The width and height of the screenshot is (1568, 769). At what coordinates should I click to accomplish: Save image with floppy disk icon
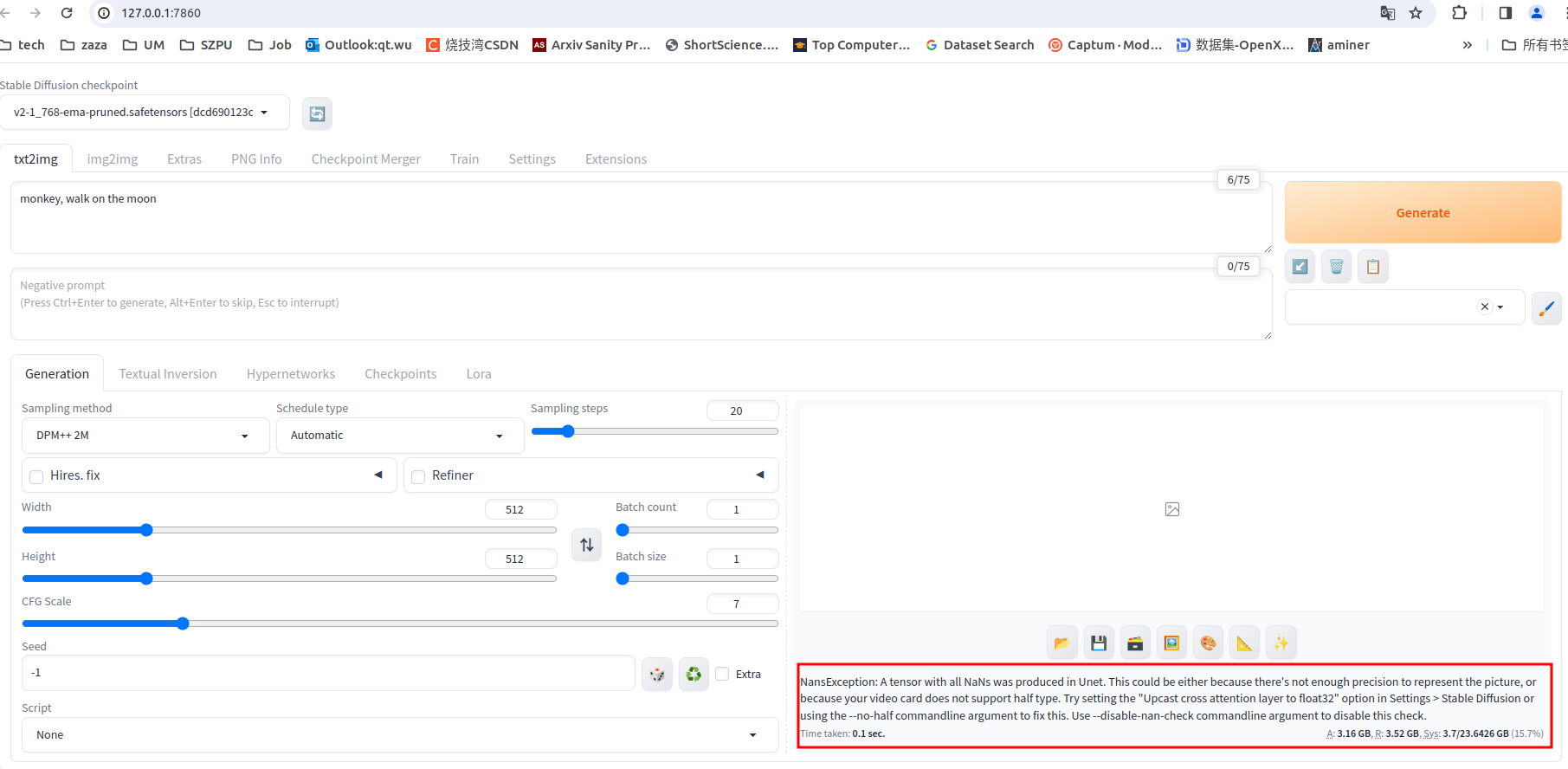[1099, 643]
